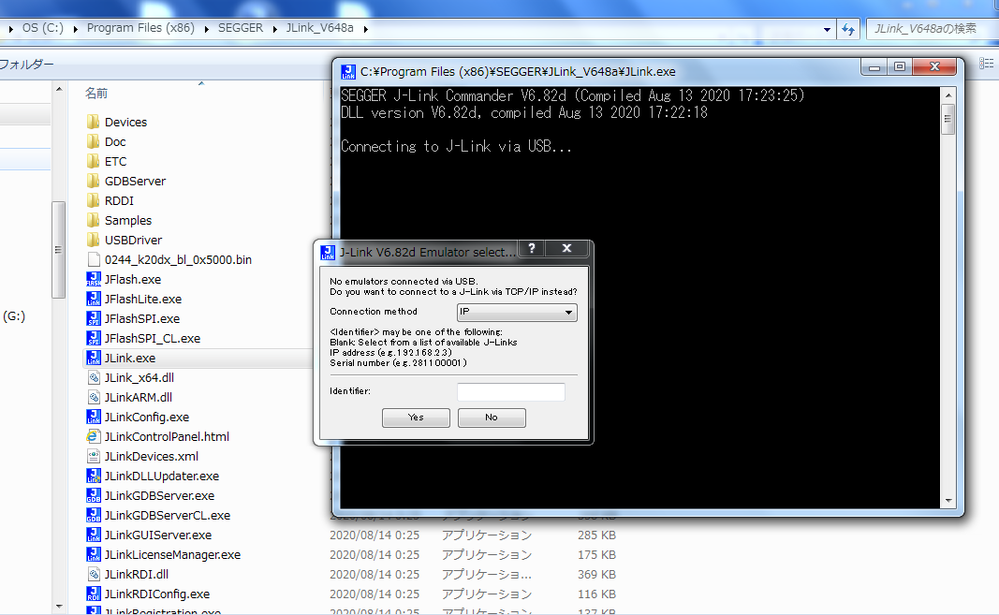The width and height of the screenshot is (999, 615).
Task: Select the JLinkRDI.dll icon
Action: pos(93,575)
